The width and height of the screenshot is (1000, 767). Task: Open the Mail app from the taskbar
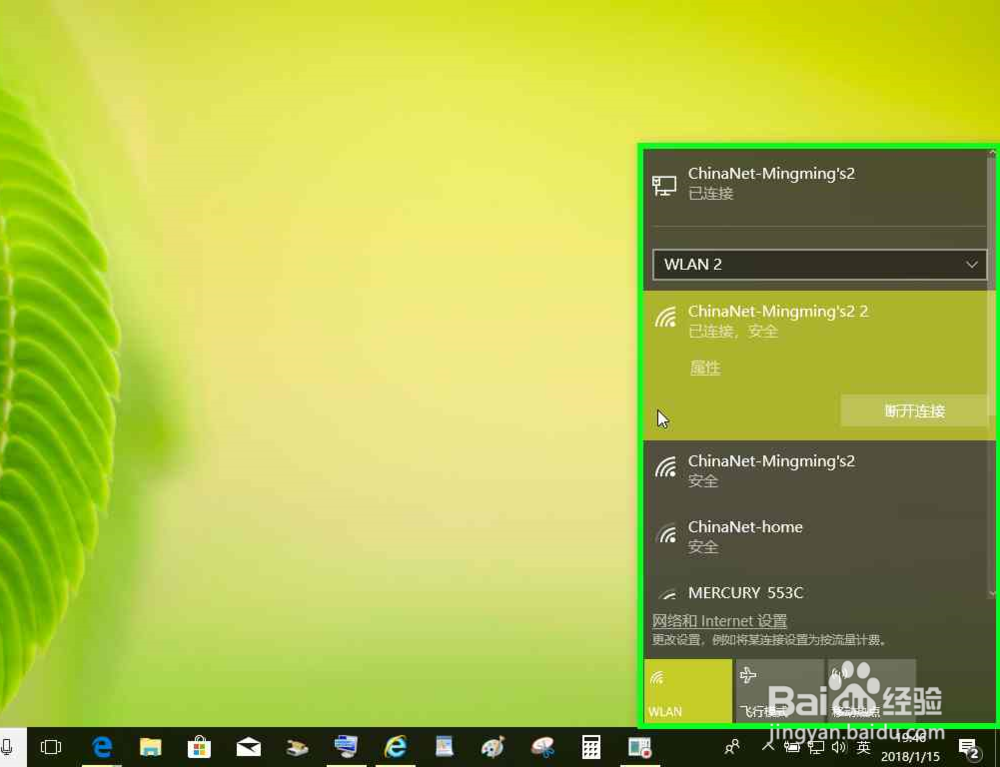pos(249,747)
